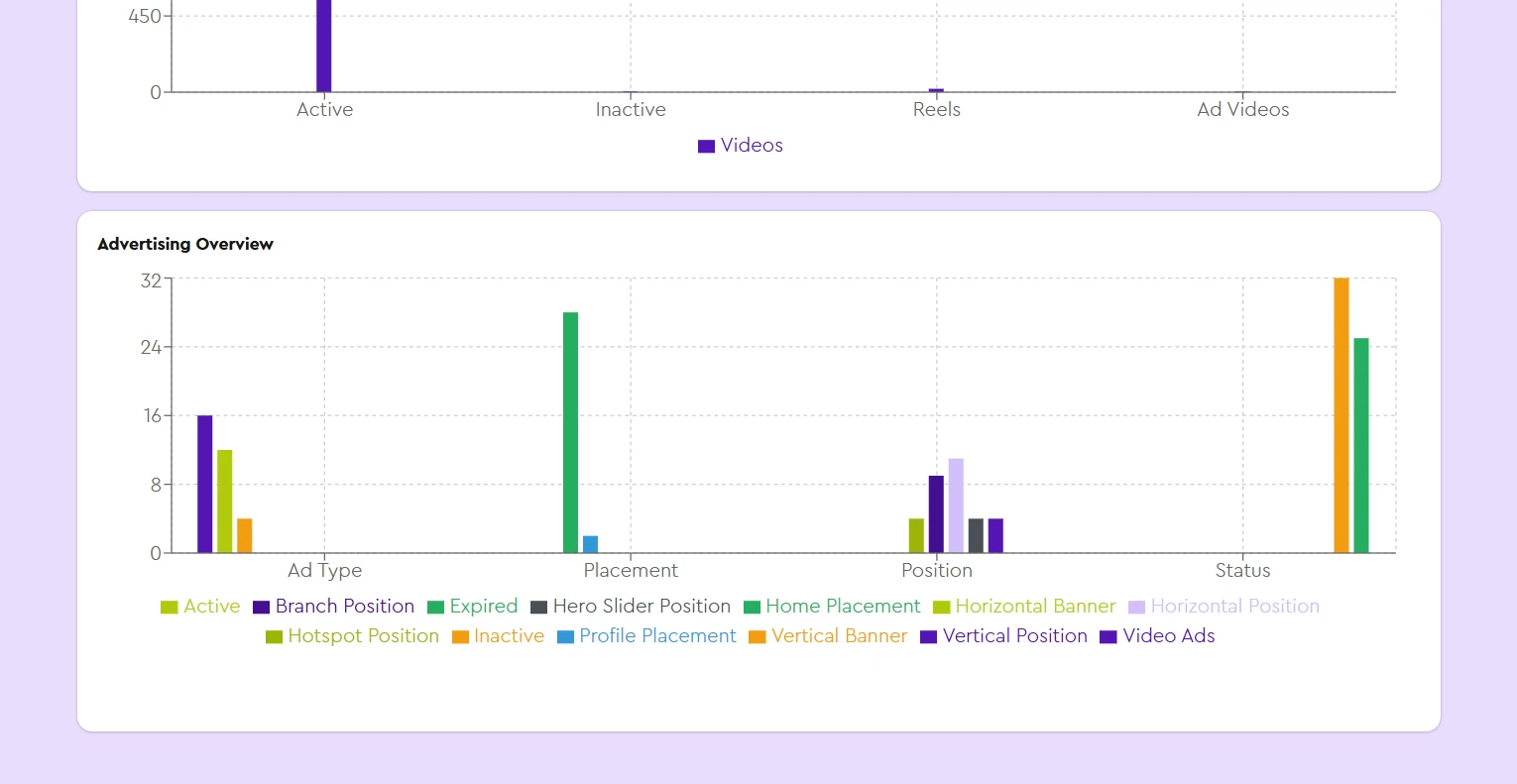Select the purple Video Ads bar in Ad Type
The image size is (1517, 784).
(205, 484)
